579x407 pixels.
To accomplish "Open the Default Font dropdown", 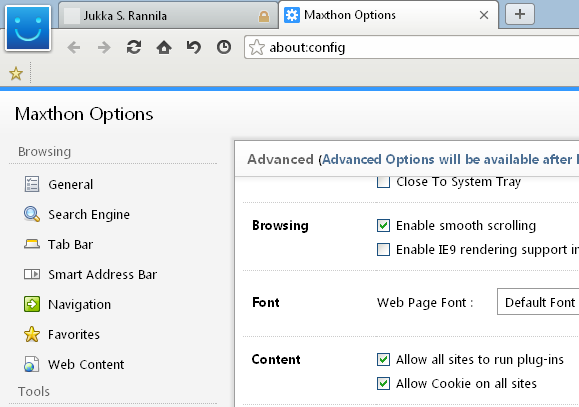I will (538, 302).
